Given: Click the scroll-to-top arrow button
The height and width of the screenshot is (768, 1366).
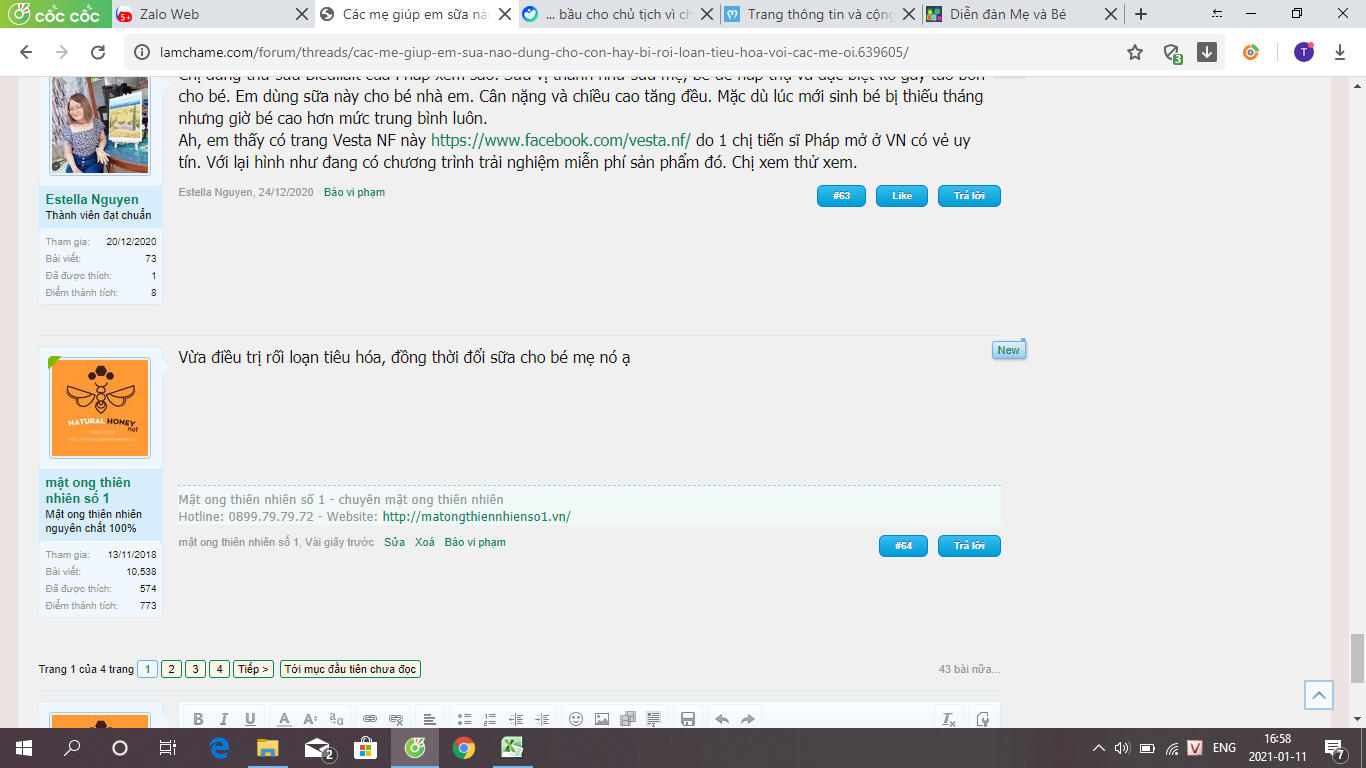Looking at the screenshot, I should point(1319,695).
